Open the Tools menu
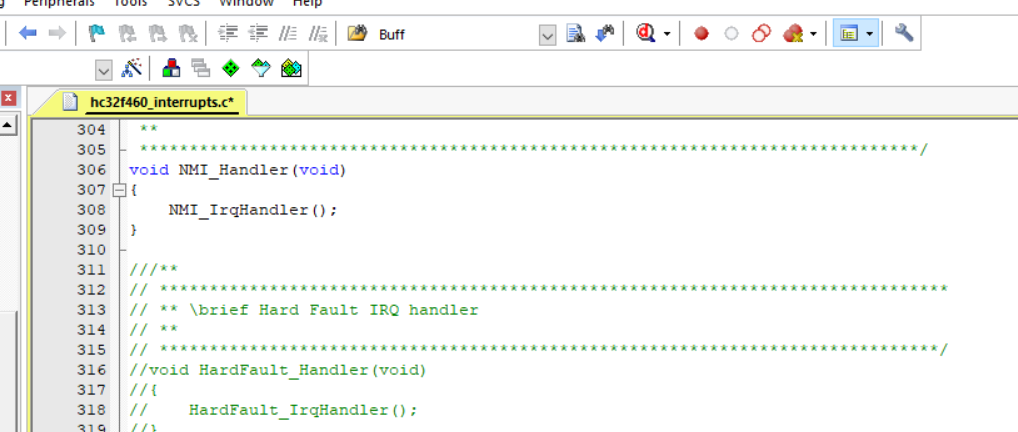Image resolution: width=1018 pixels, height=432 pixels. click(x=130, y=3)
